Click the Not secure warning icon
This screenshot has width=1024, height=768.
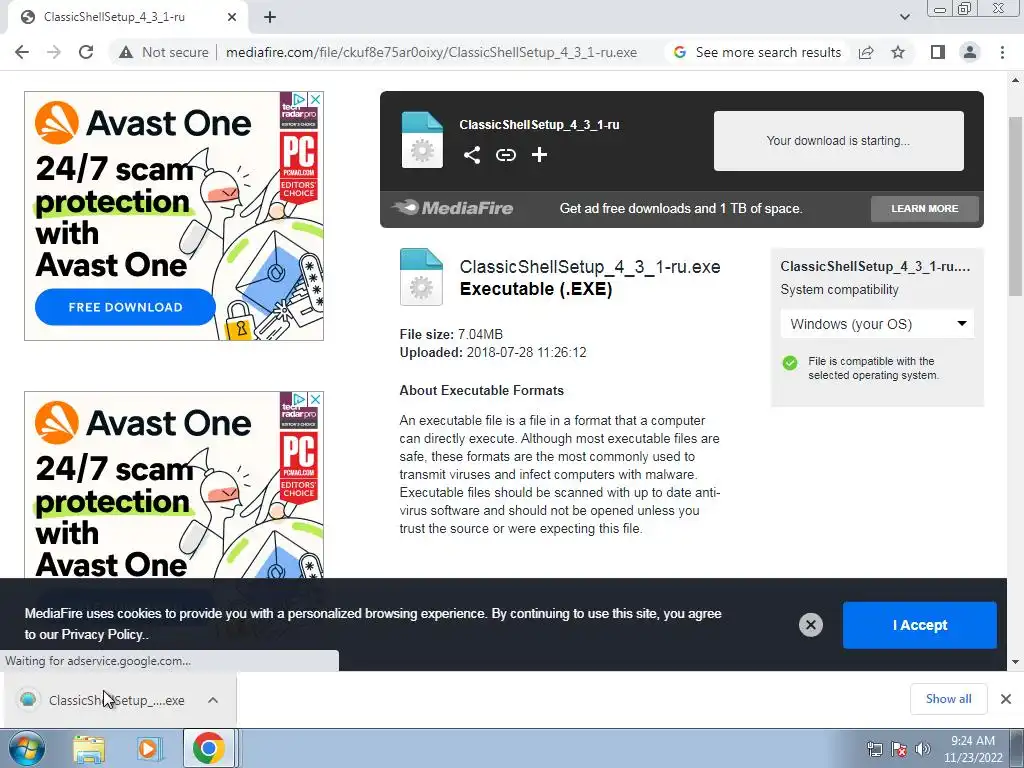[126, 52]
